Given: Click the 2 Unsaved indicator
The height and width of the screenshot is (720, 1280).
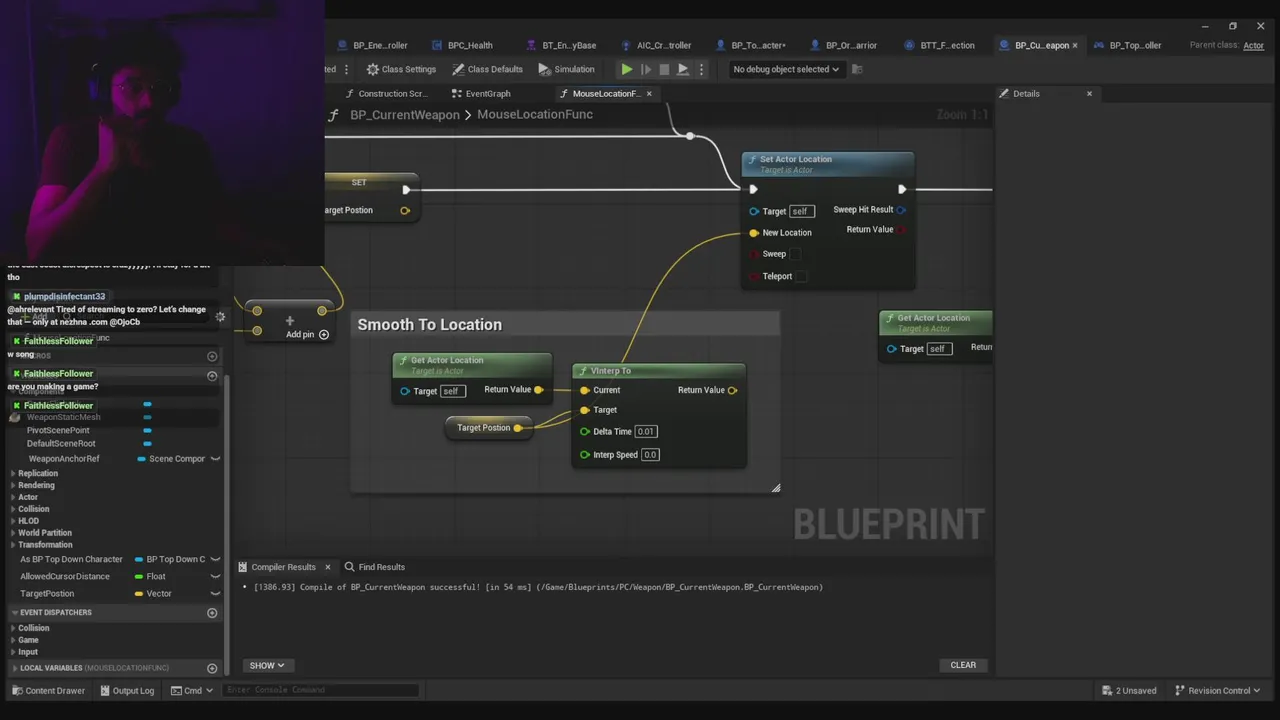Looking at the screenshot, I should pos(1129,690).
